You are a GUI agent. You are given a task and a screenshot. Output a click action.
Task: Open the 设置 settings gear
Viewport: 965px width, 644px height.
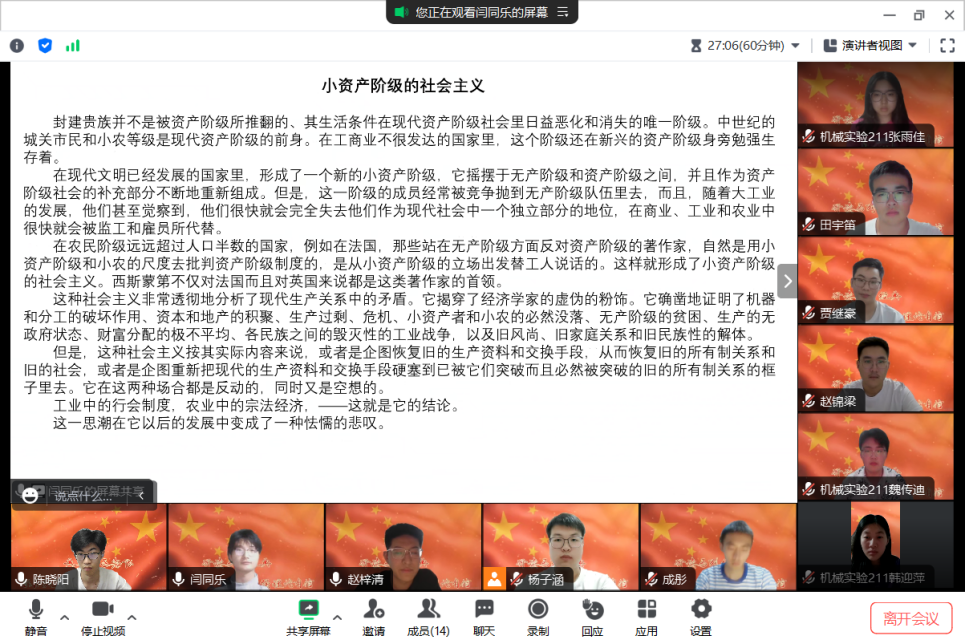(700, 617)
